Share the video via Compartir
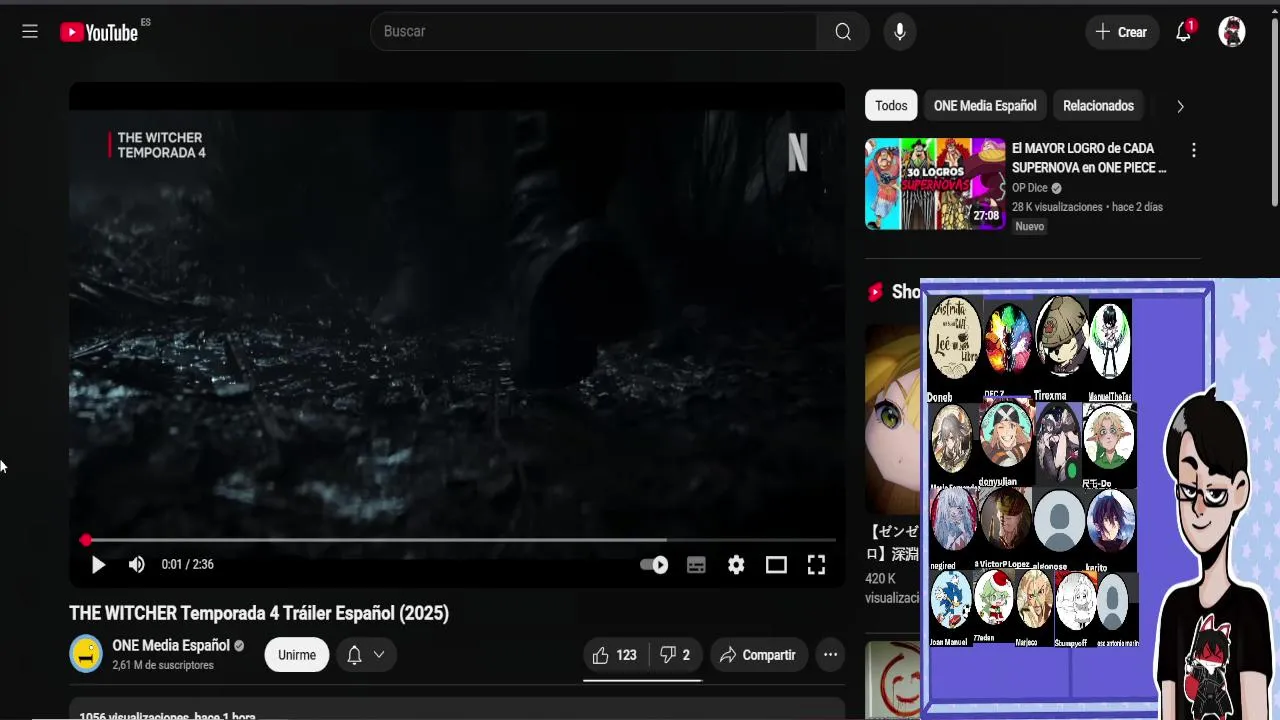This screenshot has width=1280, height=720. point(758,655)
